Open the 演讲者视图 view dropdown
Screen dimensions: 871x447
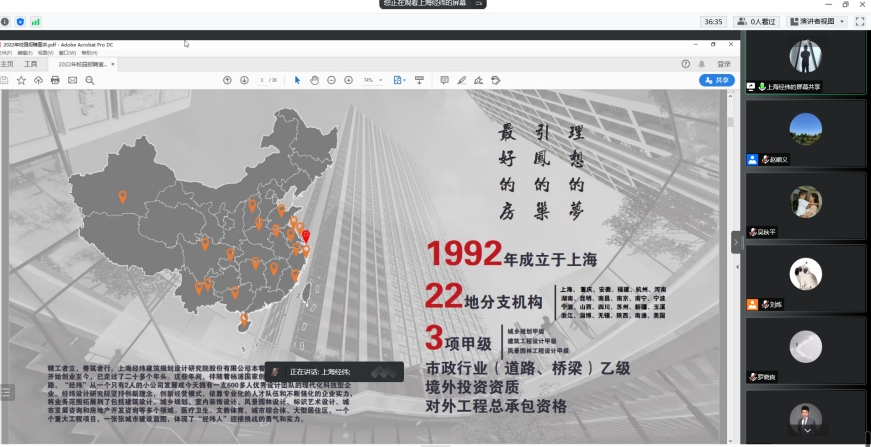(x=819, y=22)
